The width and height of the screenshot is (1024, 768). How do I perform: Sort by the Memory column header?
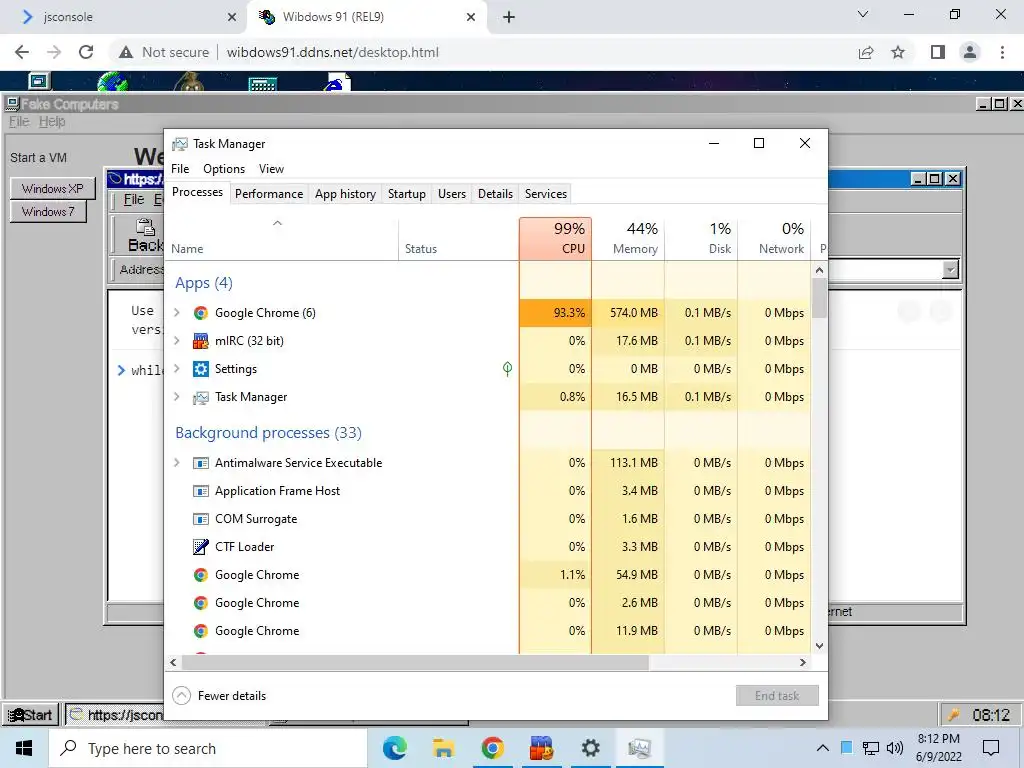pyautogui.click(x=628, y=239)
